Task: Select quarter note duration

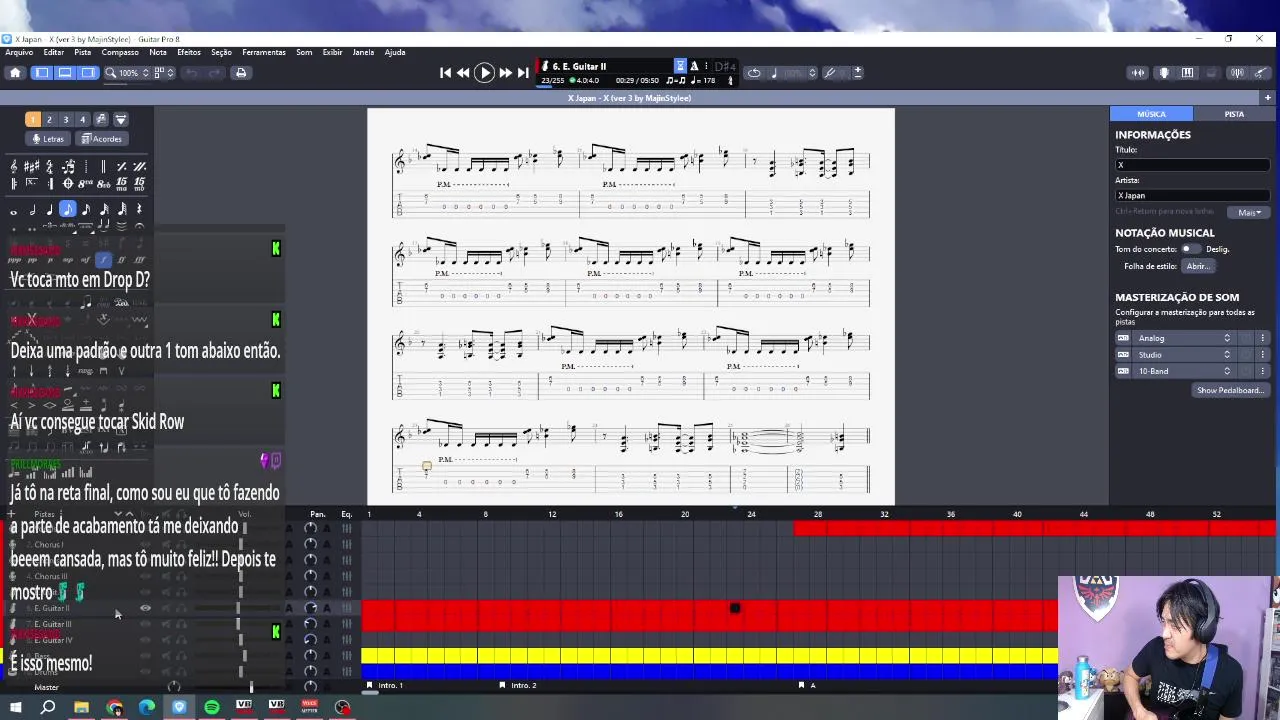Action: [50, 209]
